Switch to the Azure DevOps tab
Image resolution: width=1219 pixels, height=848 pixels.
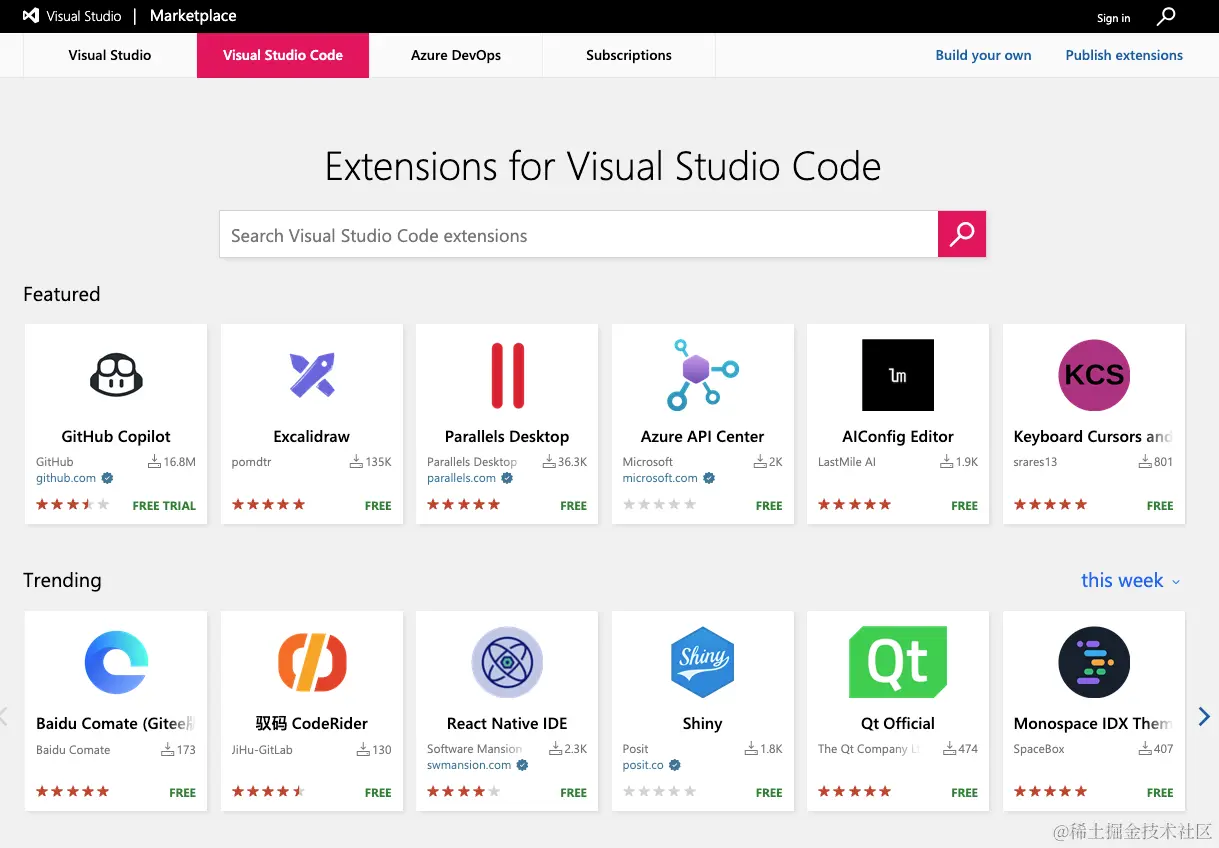(x=456, y=55)
